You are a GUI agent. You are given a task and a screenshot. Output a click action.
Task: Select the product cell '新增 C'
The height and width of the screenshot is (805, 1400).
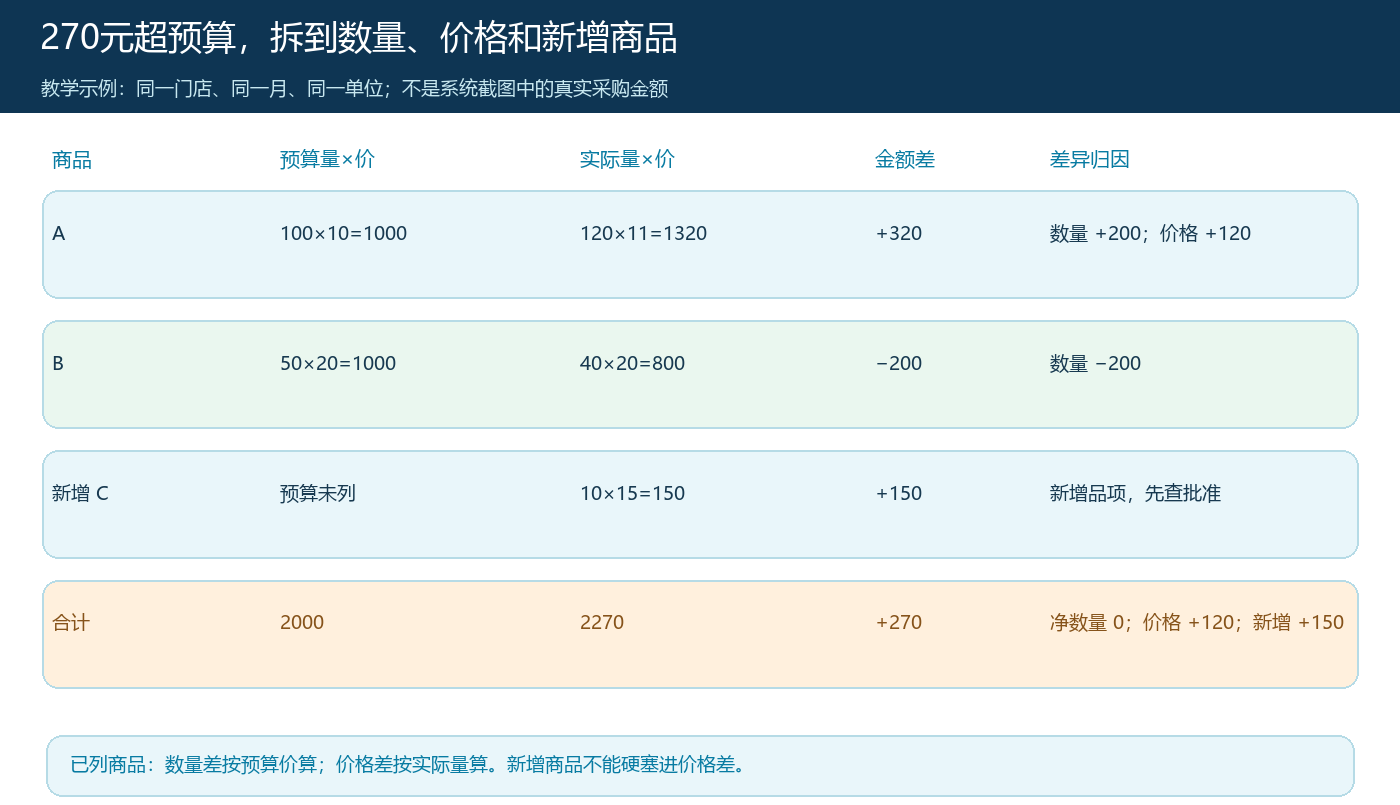point(80,493)
